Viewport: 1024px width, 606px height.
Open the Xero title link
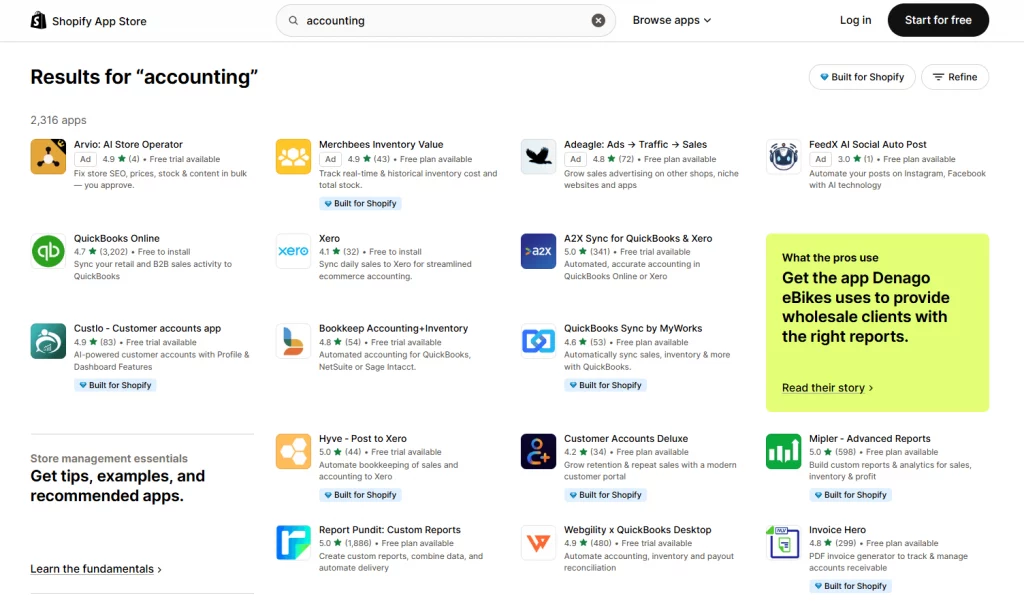point(329,238)
